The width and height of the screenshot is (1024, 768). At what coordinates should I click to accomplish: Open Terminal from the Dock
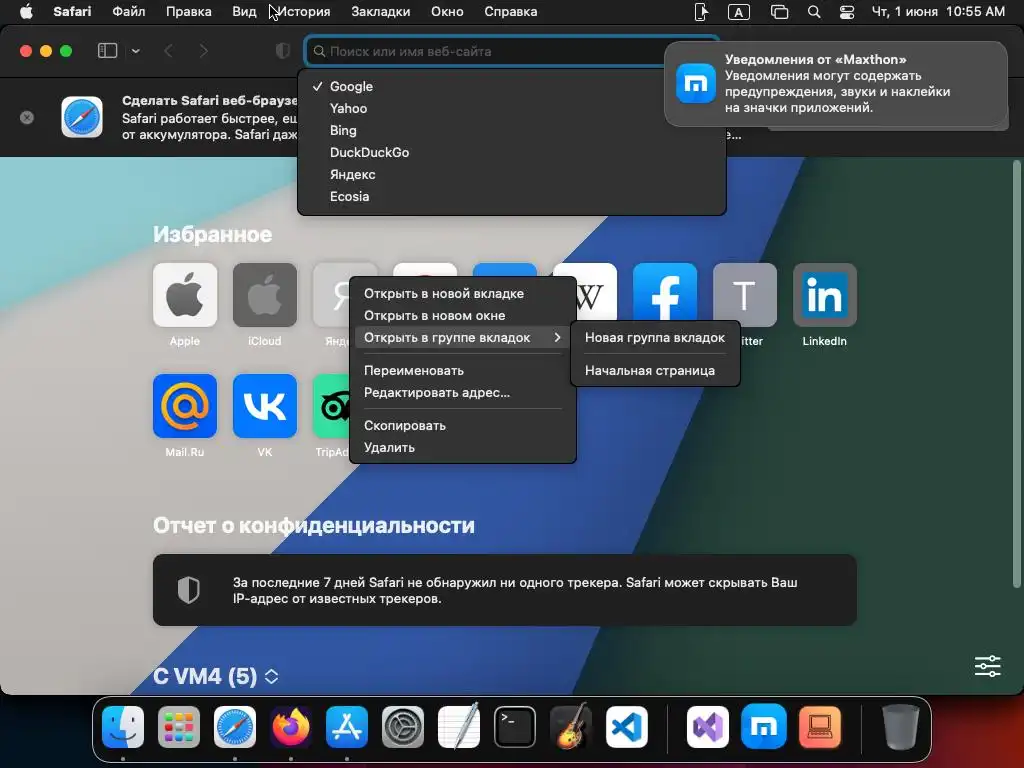(515, 727)
